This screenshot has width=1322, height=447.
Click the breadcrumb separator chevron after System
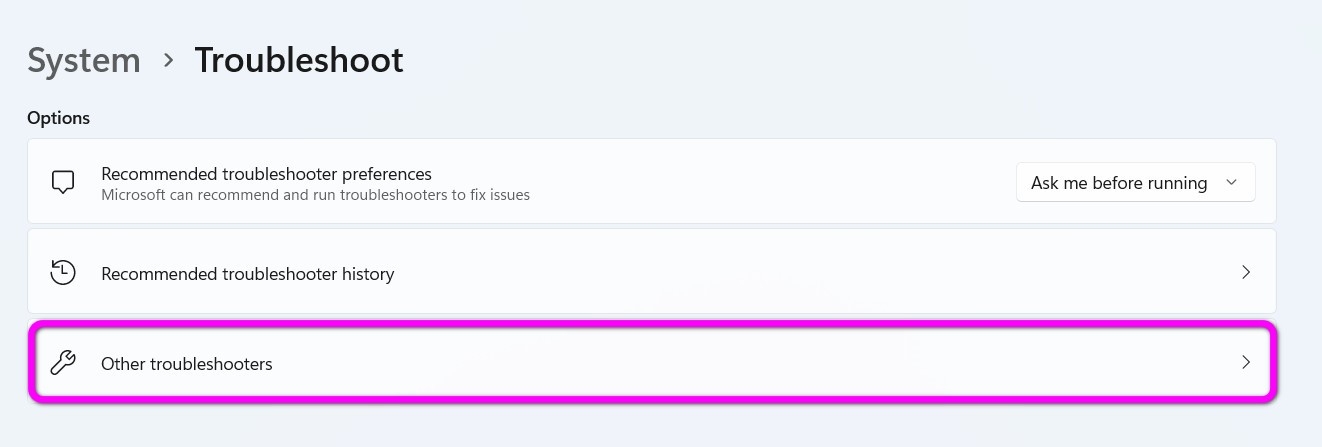pos(168,60)
